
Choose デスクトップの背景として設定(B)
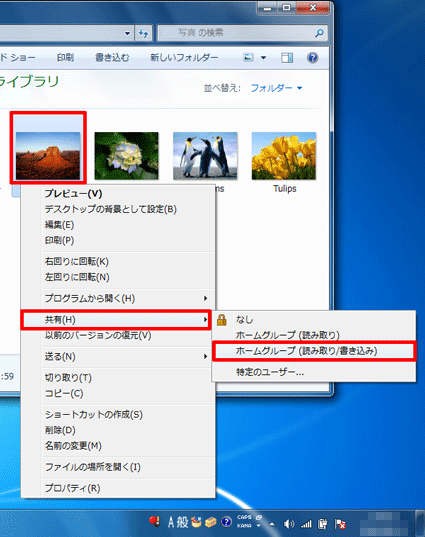118,209
